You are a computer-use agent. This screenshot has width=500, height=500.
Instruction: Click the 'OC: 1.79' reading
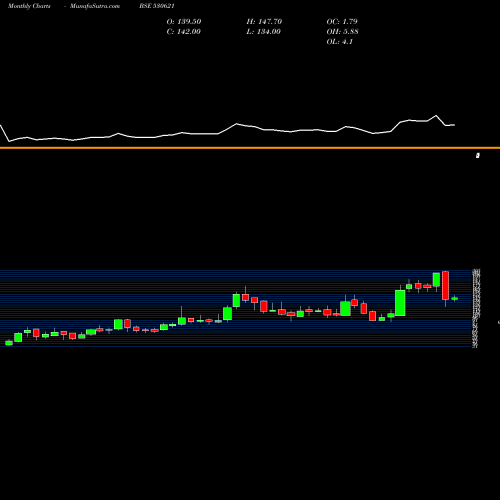[x=342, y=22]
